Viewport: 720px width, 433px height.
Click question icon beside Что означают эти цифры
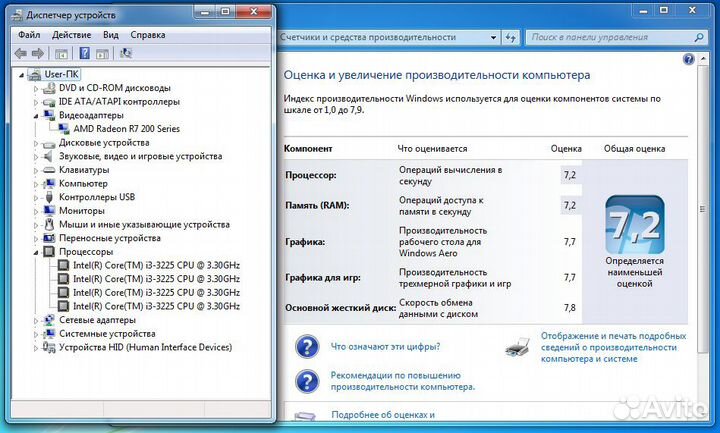pos(307,347)
